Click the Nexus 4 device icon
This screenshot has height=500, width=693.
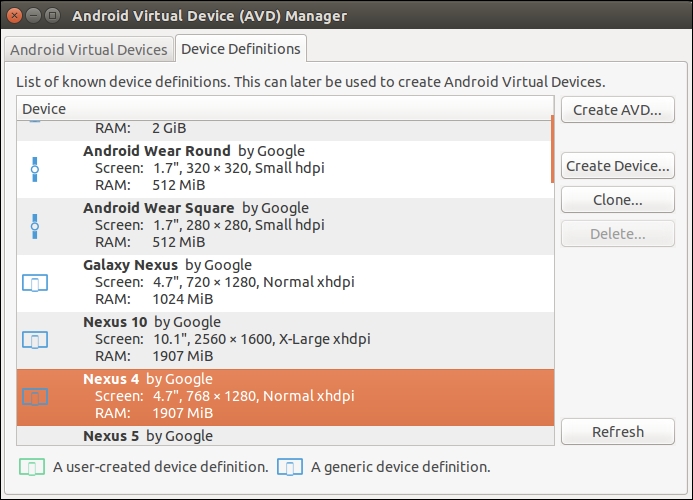point(34,397)
